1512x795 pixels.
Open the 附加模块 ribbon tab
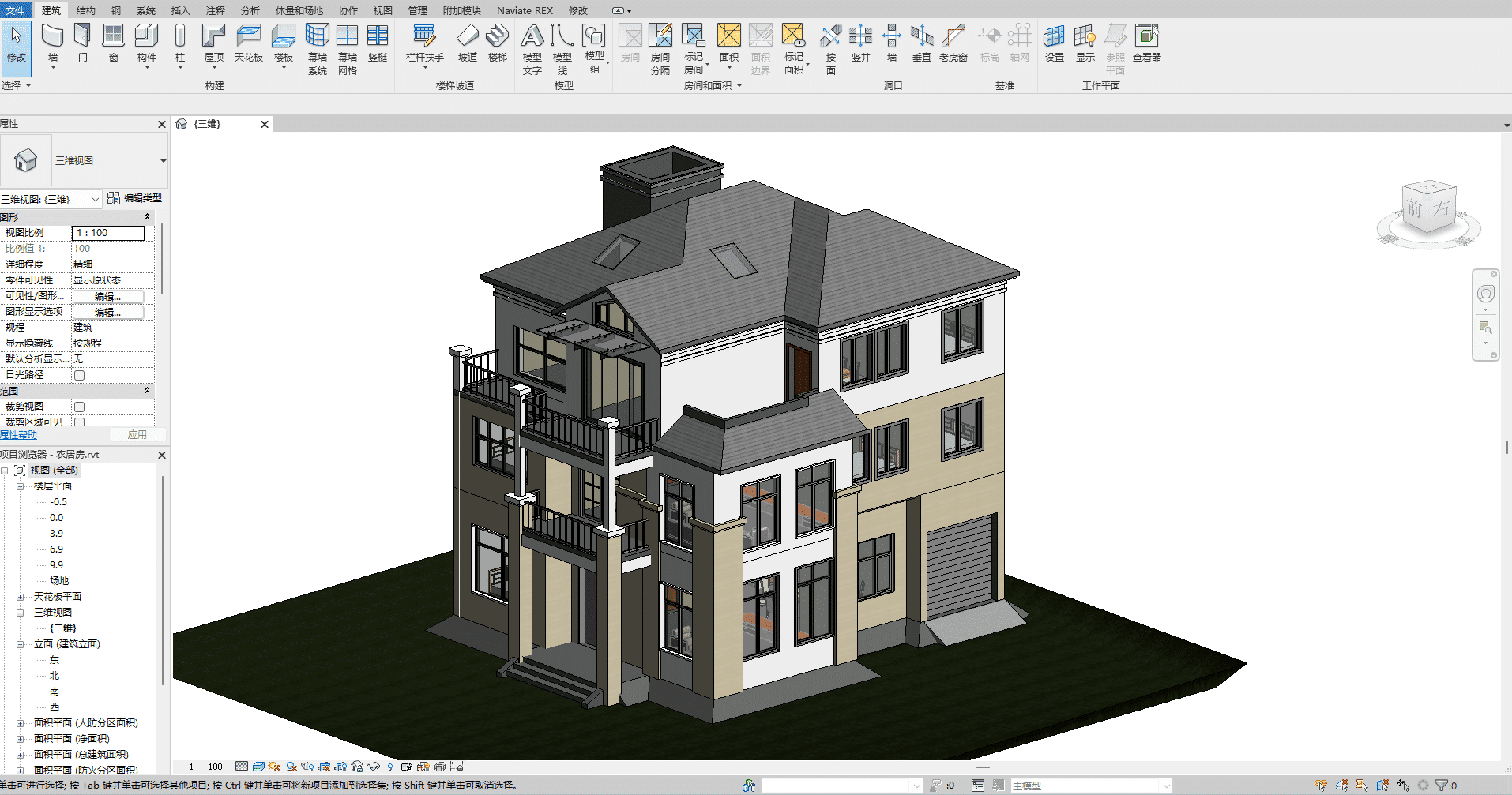point(461,10)
